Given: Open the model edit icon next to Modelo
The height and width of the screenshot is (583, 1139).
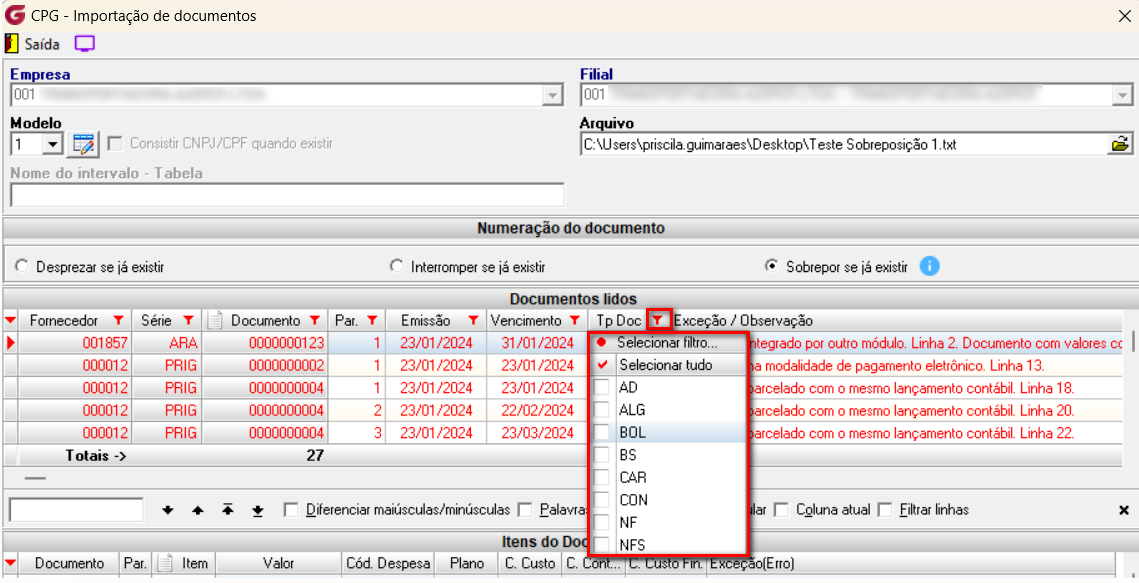Looking at the screenshot, I should 83,144.
